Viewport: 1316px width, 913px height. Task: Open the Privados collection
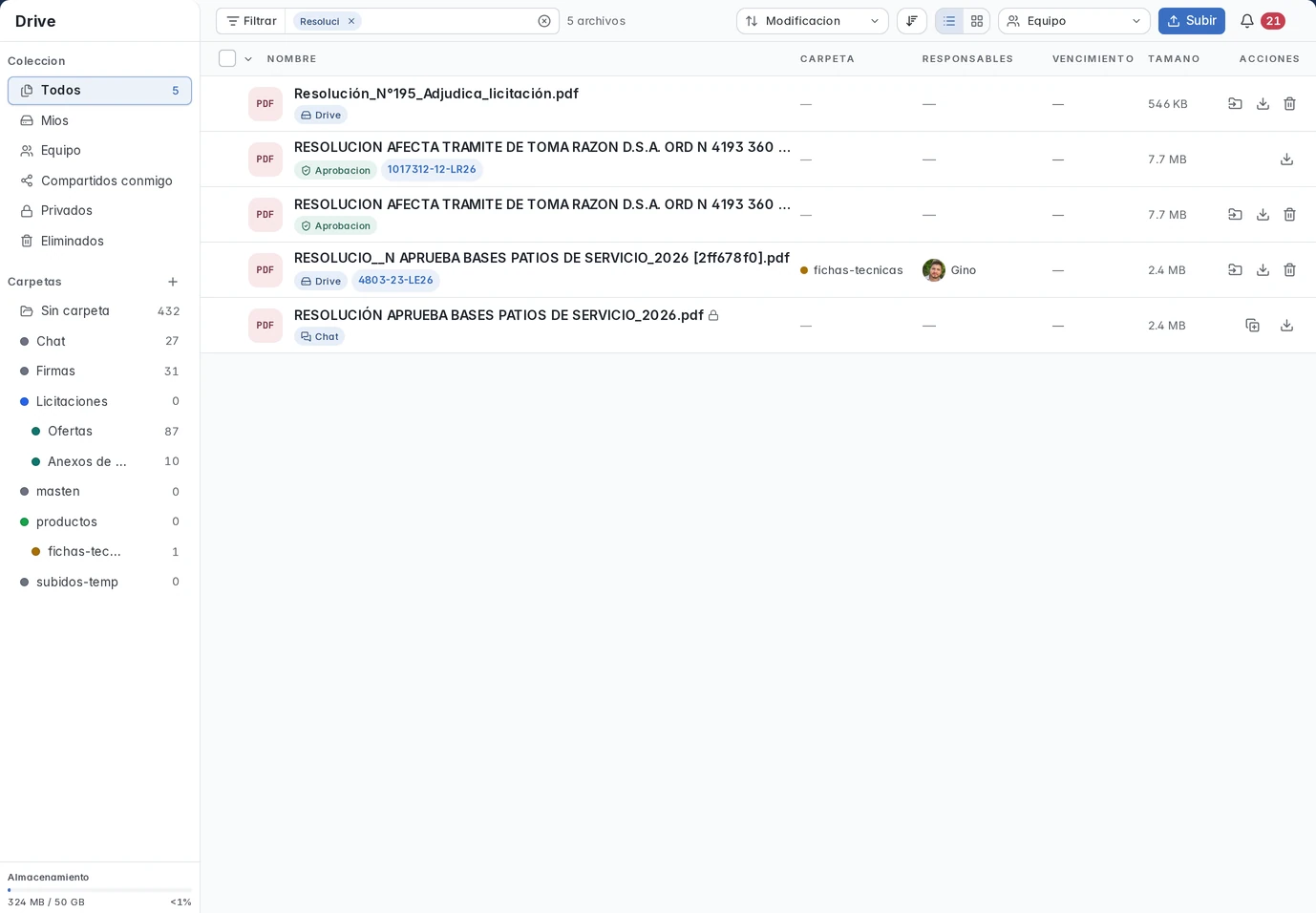pos(99,210)
